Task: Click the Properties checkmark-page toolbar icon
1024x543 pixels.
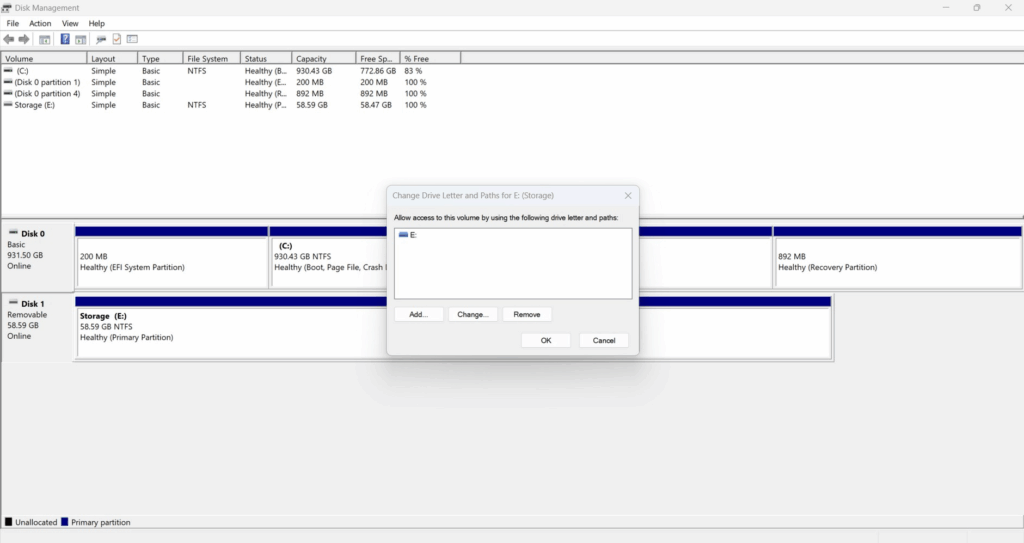Action: pos(117,39)
